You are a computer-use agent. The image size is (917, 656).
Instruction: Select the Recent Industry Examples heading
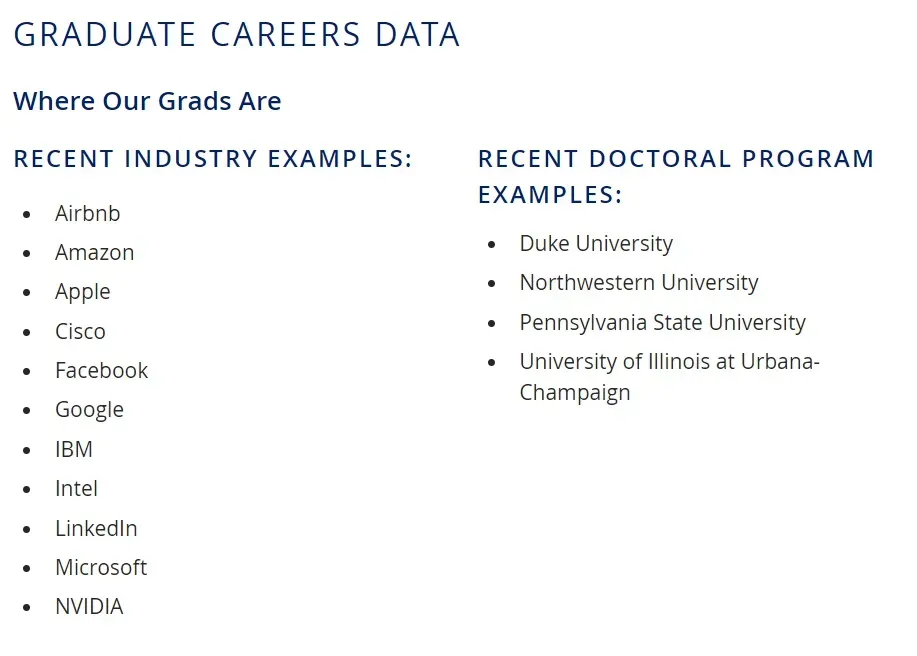pyautogui.click(x=213, y=159)
